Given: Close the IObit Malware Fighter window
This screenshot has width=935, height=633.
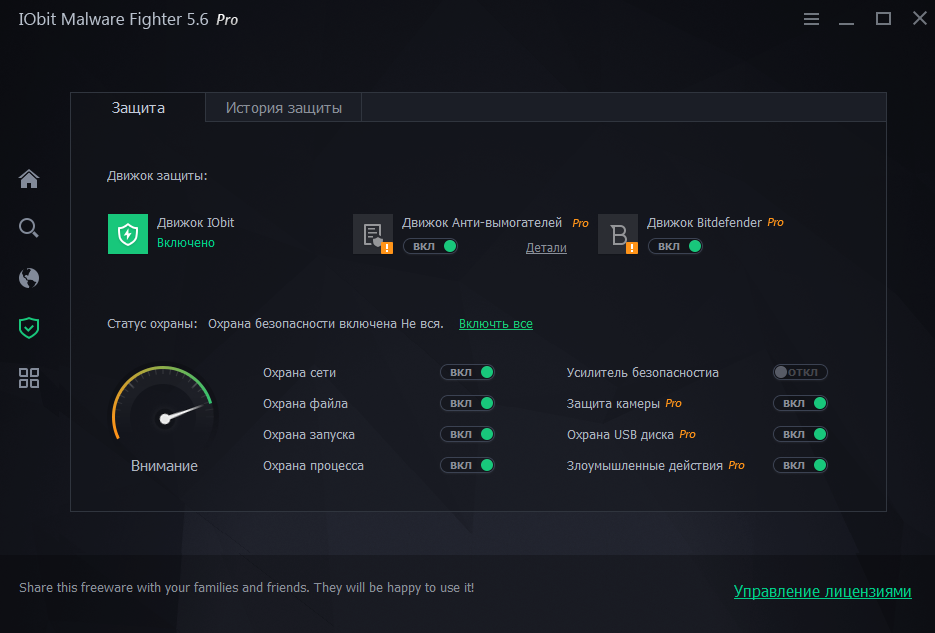Looking at the screenshot, I should [919, 18].
